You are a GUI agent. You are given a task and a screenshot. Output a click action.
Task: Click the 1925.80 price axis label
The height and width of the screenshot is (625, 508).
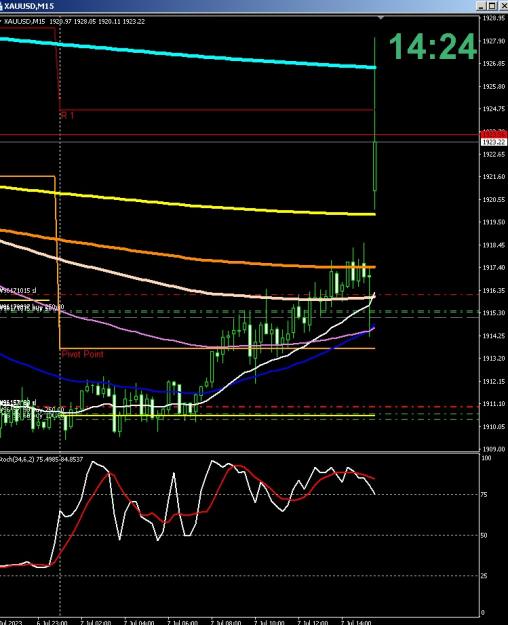(494, 86)
